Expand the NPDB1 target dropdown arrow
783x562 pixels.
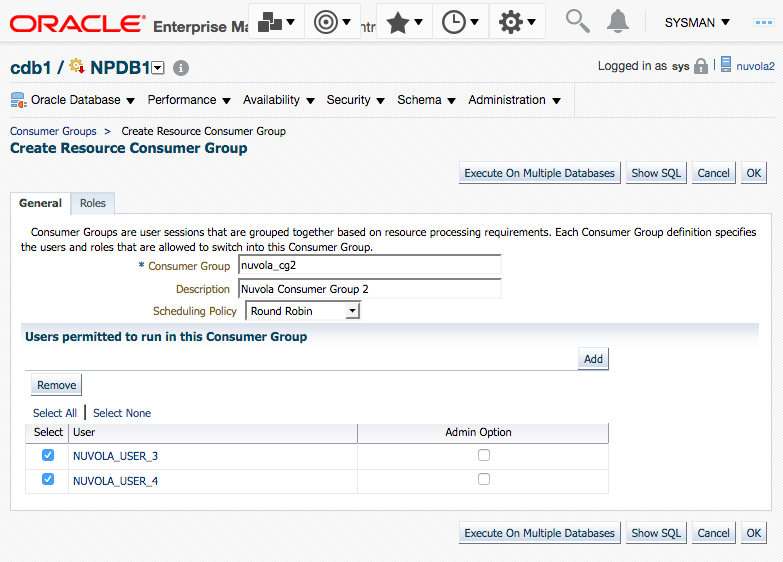(158, 68)
